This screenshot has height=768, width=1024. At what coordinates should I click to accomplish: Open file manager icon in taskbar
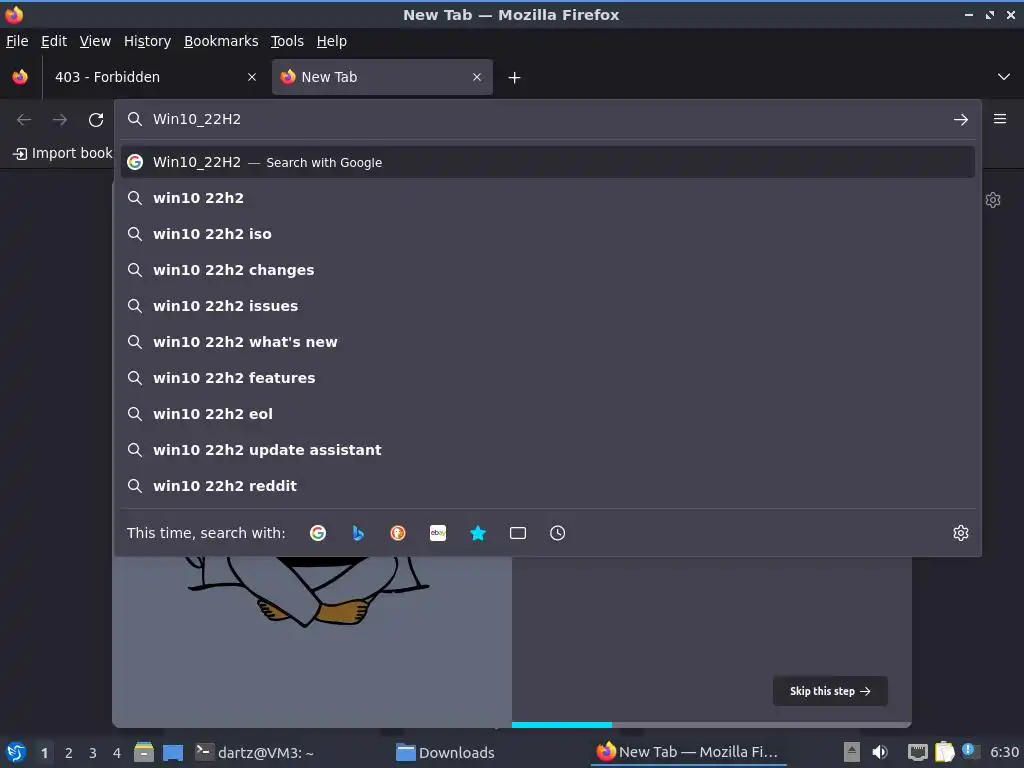pyautogui.click(x=144, y=752)
